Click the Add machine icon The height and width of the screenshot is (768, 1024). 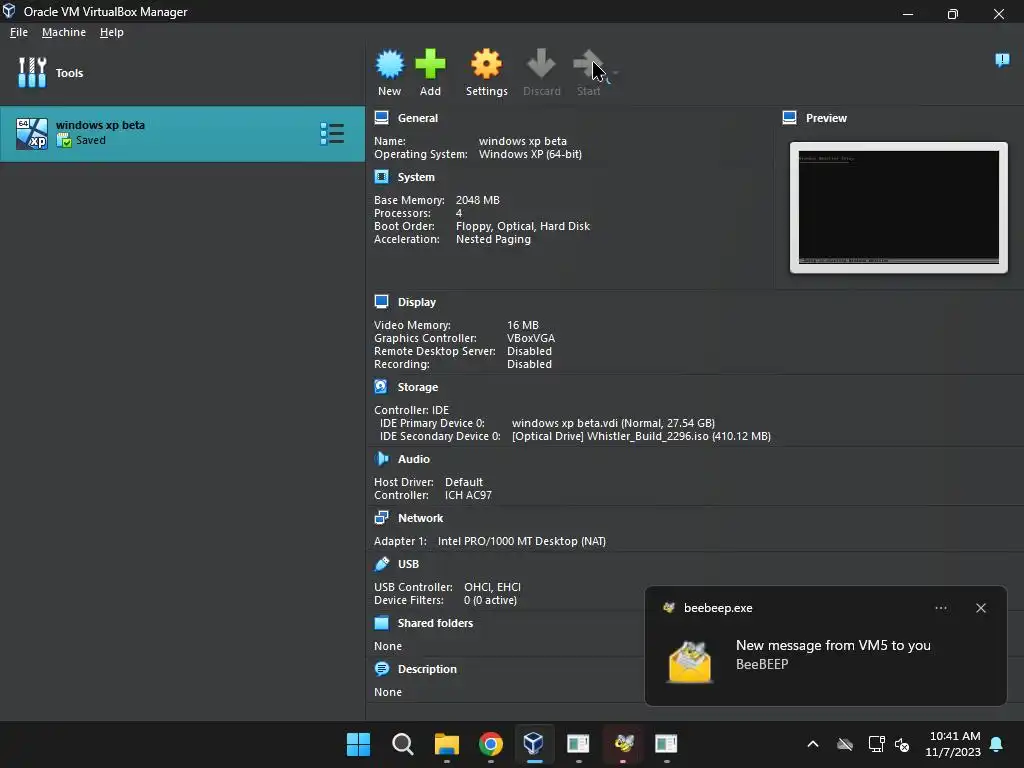coord(430,65)
